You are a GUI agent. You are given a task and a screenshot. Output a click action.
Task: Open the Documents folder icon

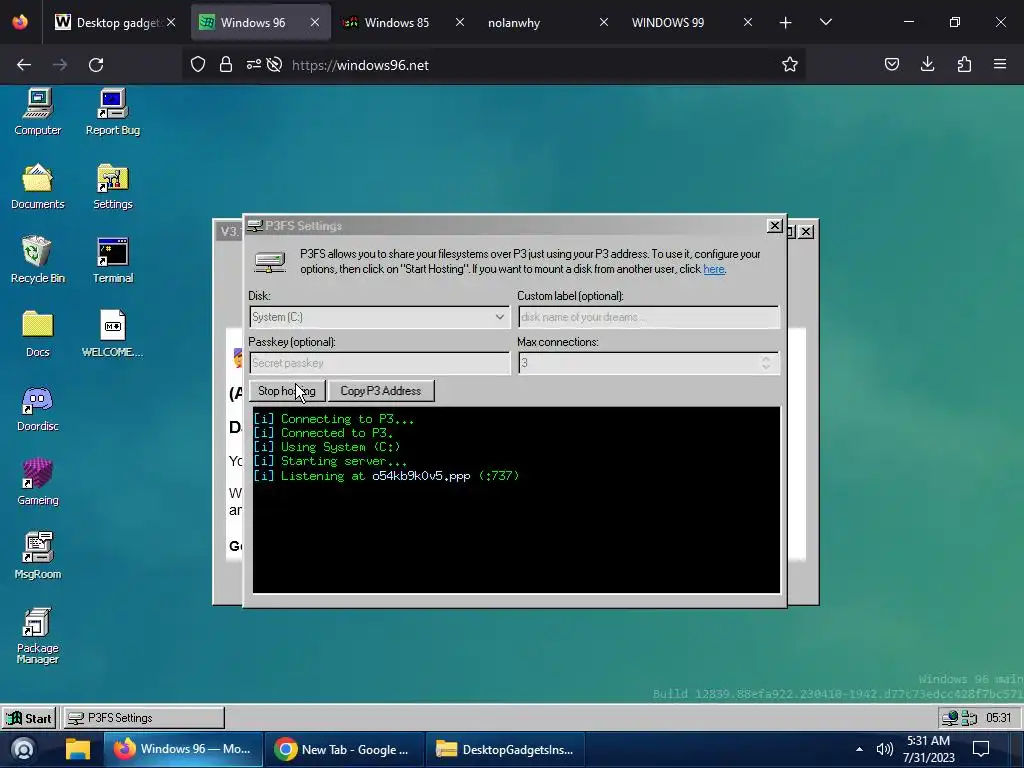(37, 186)
